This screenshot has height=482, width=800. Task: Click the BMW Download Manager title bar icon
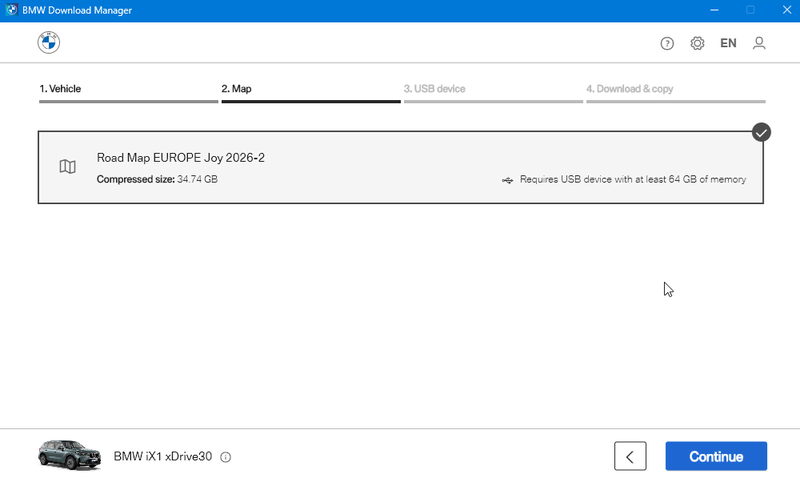coord(11,10)
